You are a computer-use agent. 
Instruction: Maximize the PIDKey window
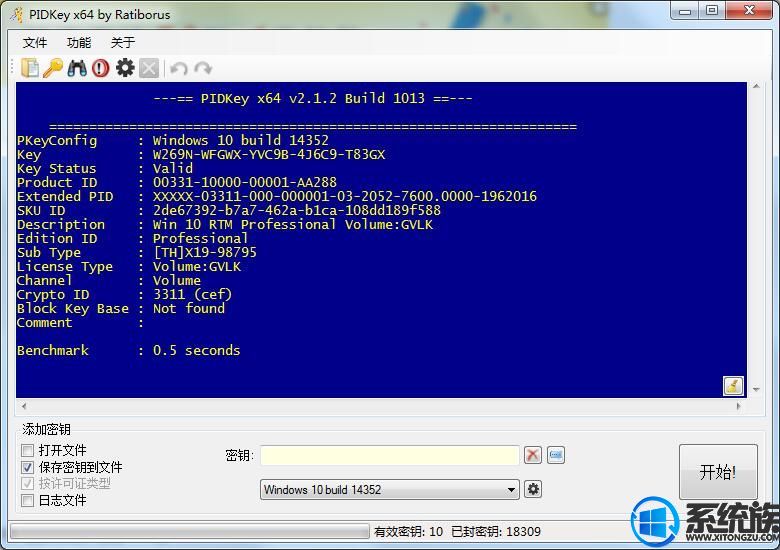pyautogui.click(x=712, y=11)
